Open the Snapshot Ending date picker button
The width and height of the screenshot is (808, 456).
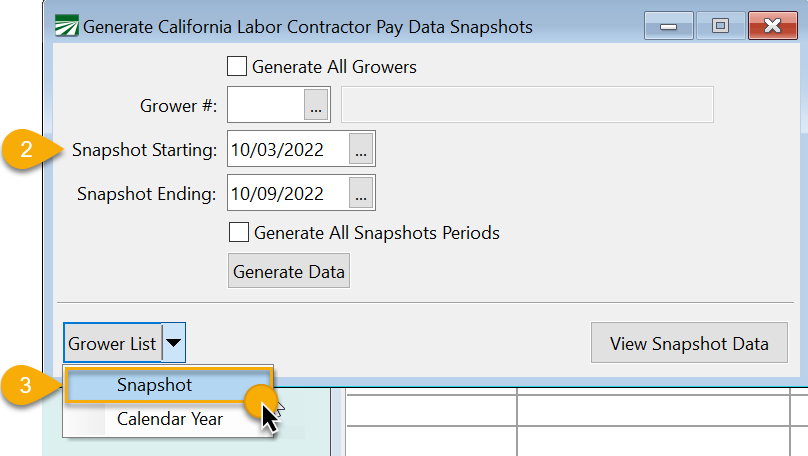(x=361, y=193)
